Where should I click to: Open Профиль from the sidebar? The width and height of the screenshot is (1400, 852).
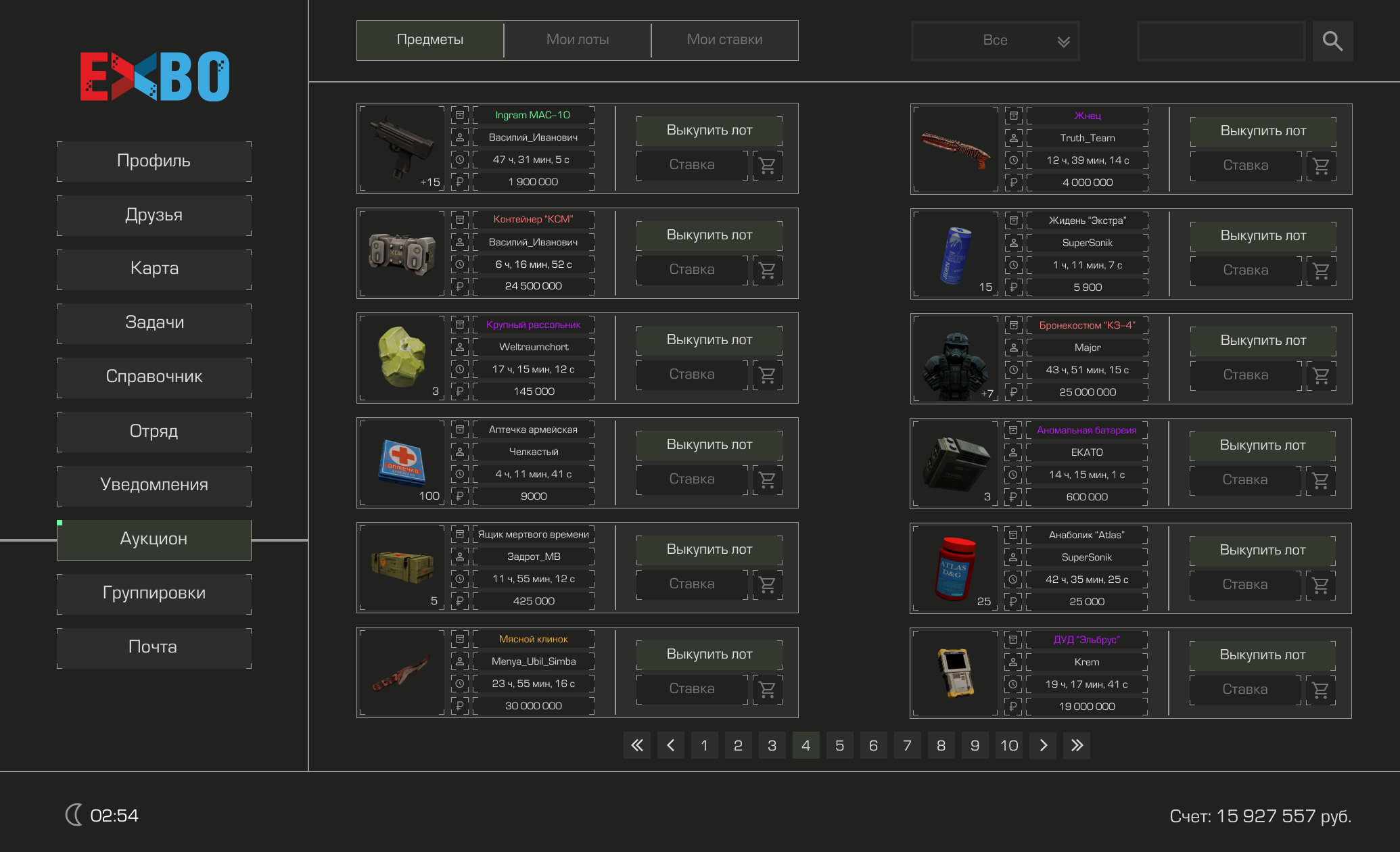[154, 161]
